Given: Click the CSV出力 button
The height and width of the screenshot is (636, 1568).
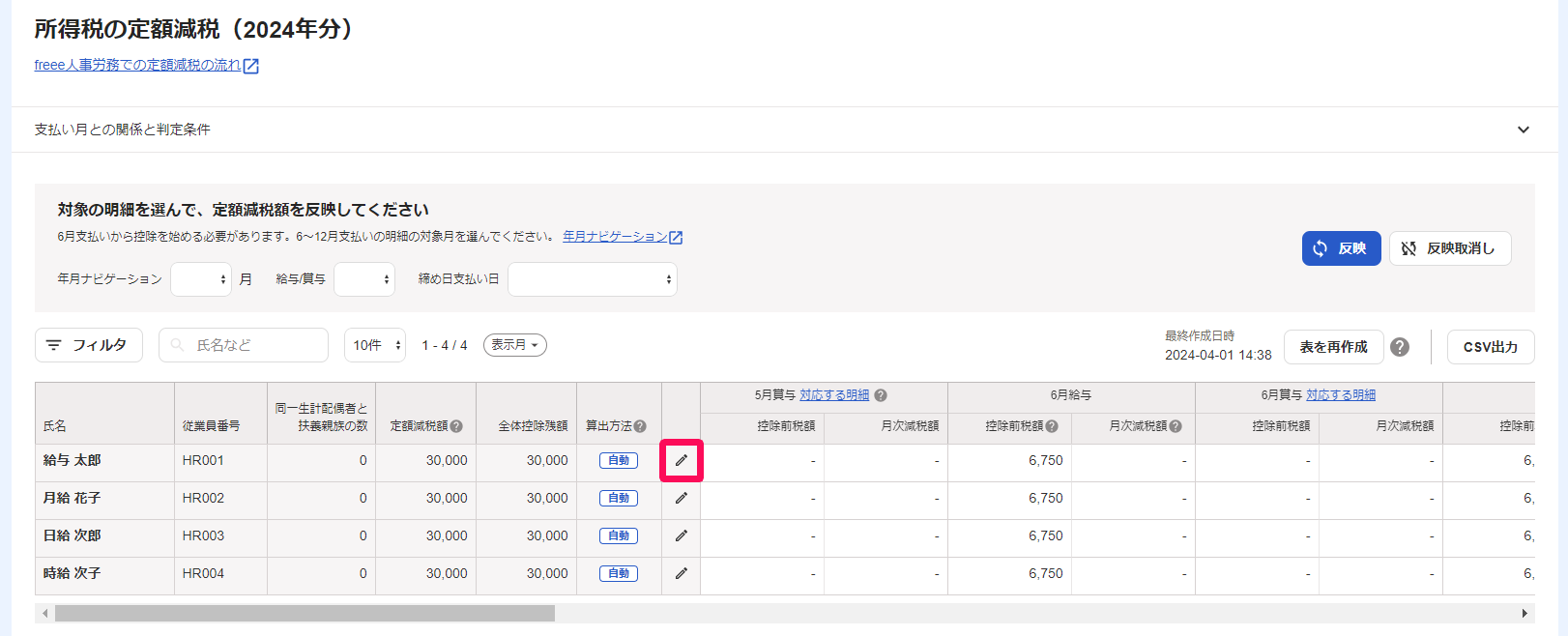Looking at the screenshot, I should tap(1491, 347).
